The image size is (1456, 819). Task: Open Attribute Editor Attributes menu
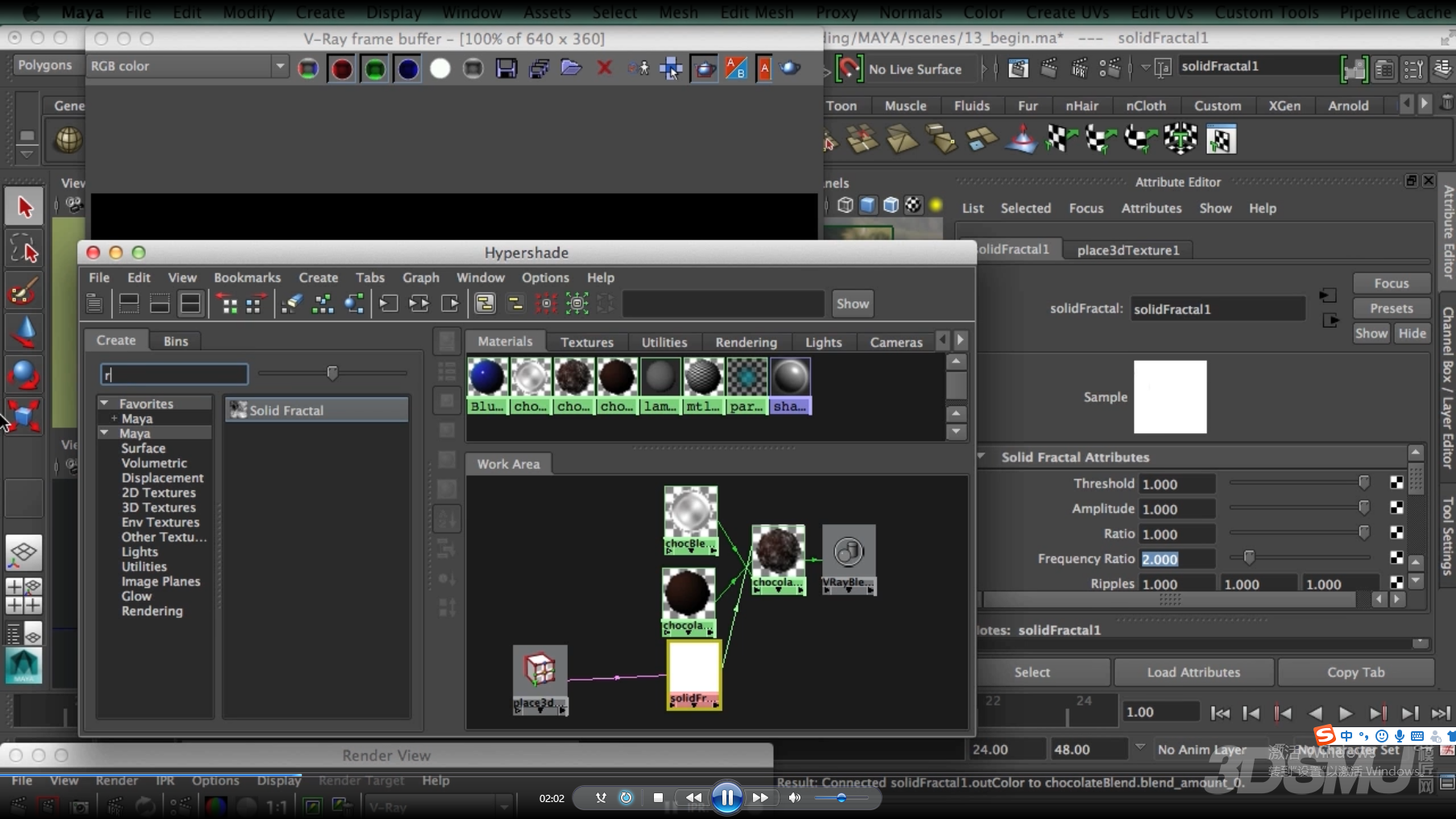[1152, 208]
